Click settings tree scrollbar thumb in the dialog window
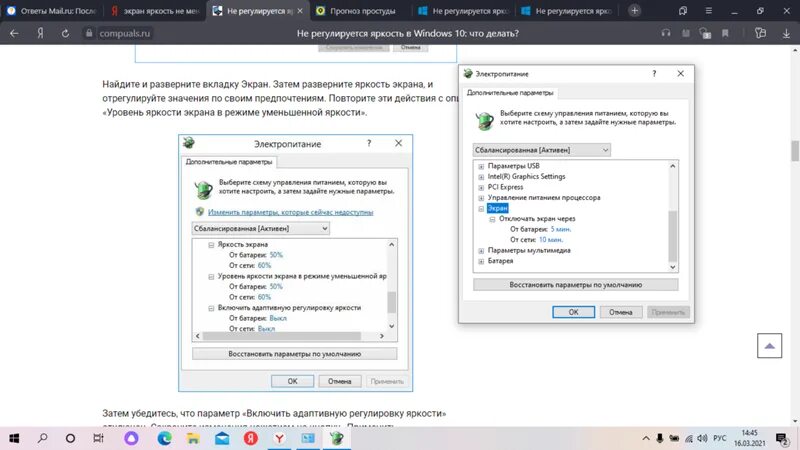The height and width of the screenshot is (450, 800). click(x=672, y=236)
